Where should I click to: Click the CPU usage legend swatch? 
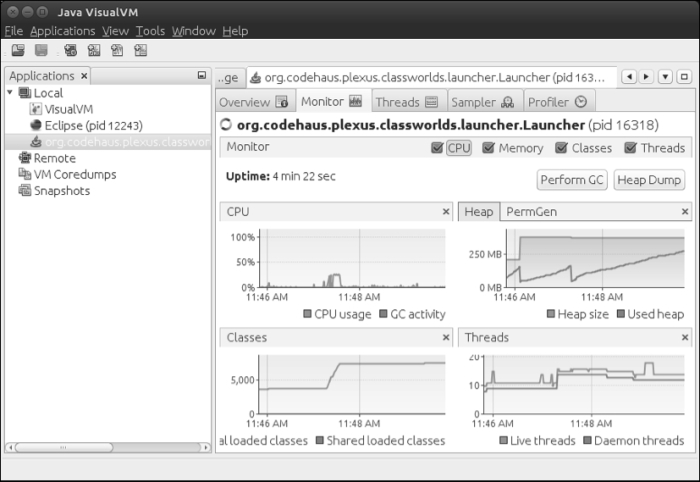click(307, 314)
